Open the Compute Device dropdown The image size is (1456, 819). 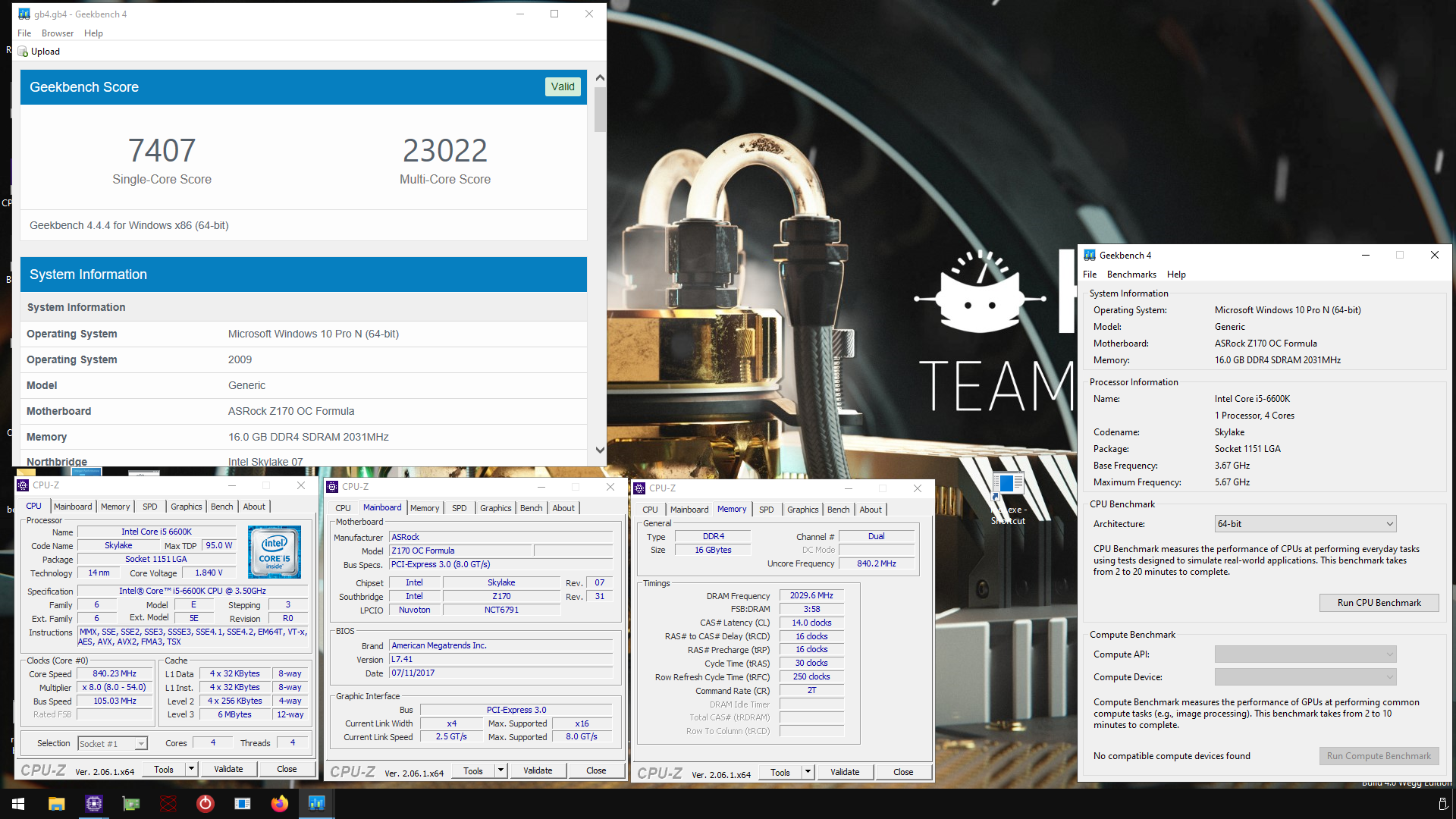click(x=1305, y=677)
